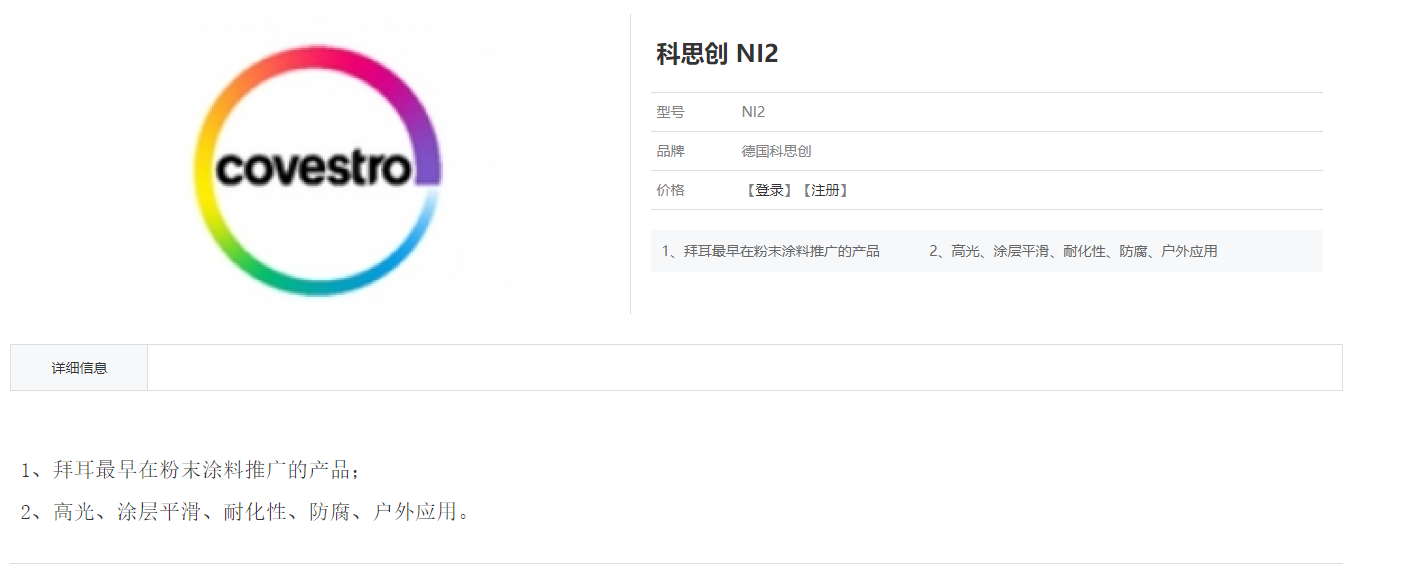
Task: Click the brand value 德国科思创
Action: (x=776, y=151)
